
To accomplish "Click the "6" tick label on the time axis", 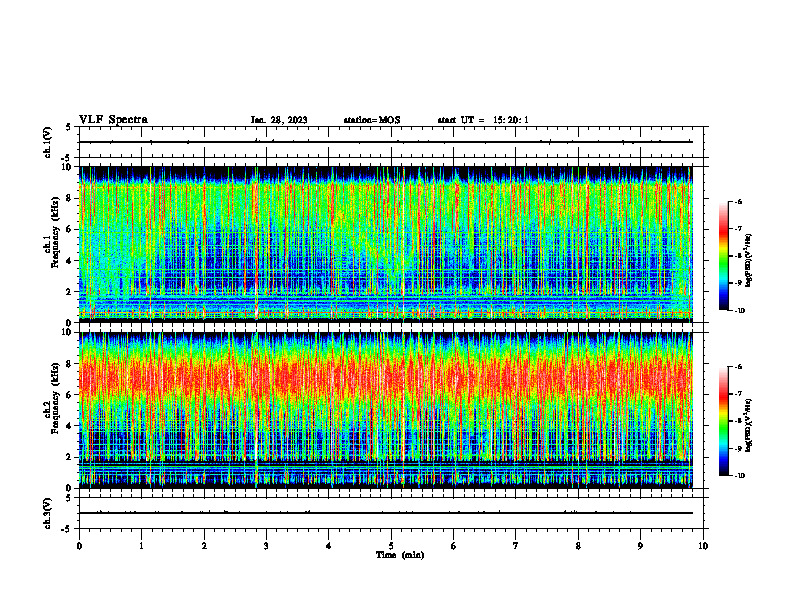I will coord(454,546).
